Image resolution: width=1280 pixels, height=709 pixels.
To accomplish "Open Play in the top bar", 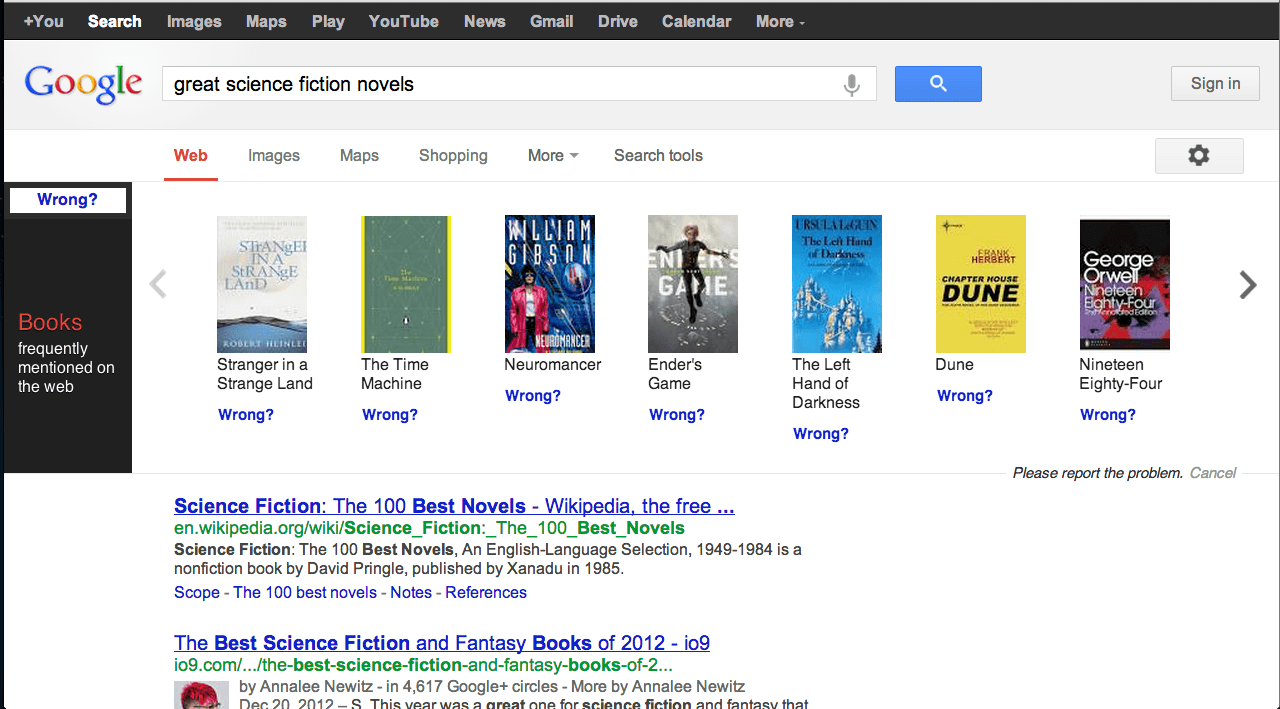I will pyautogui.click(x=328, y=21).
